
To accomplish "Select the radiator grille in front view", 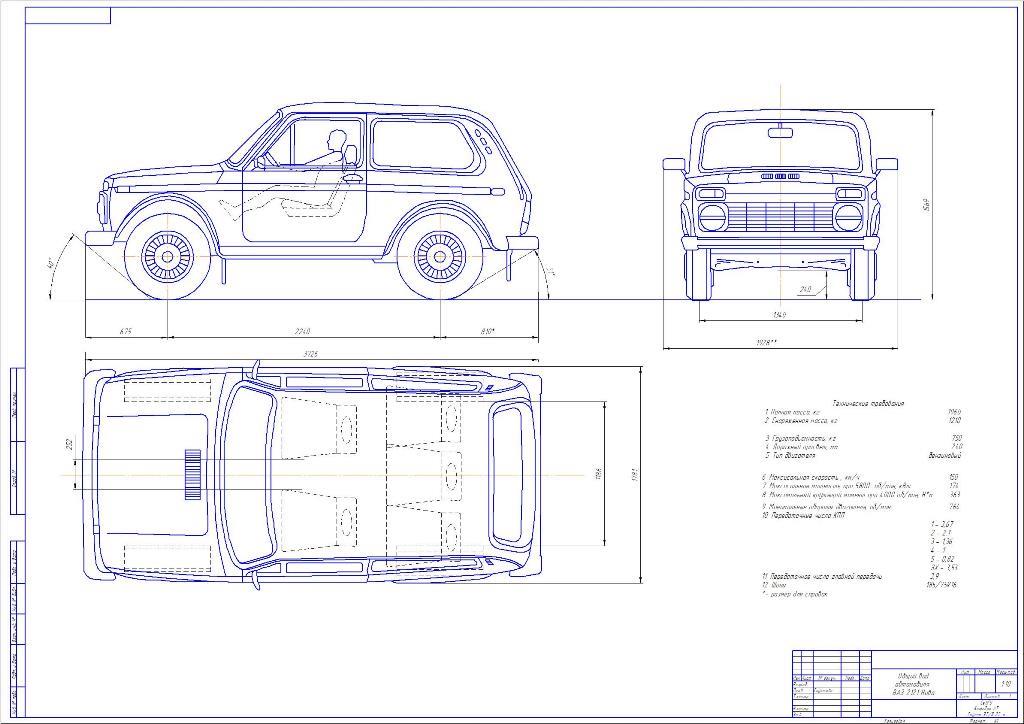I will coord(780,216).
